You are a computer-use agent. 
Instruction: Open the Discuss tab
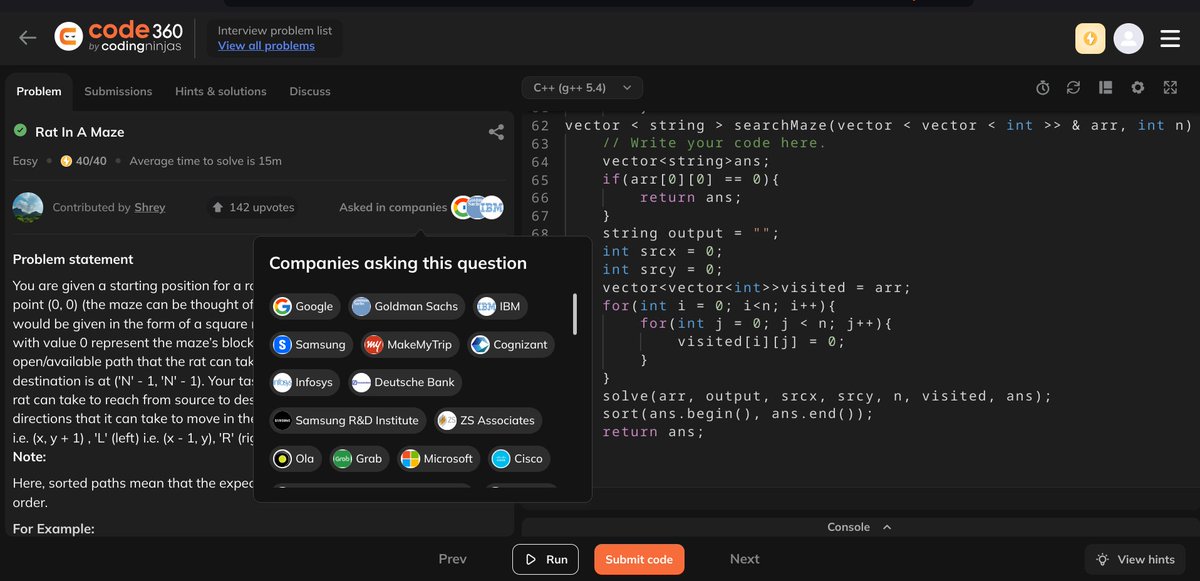[x=310, y=91]
